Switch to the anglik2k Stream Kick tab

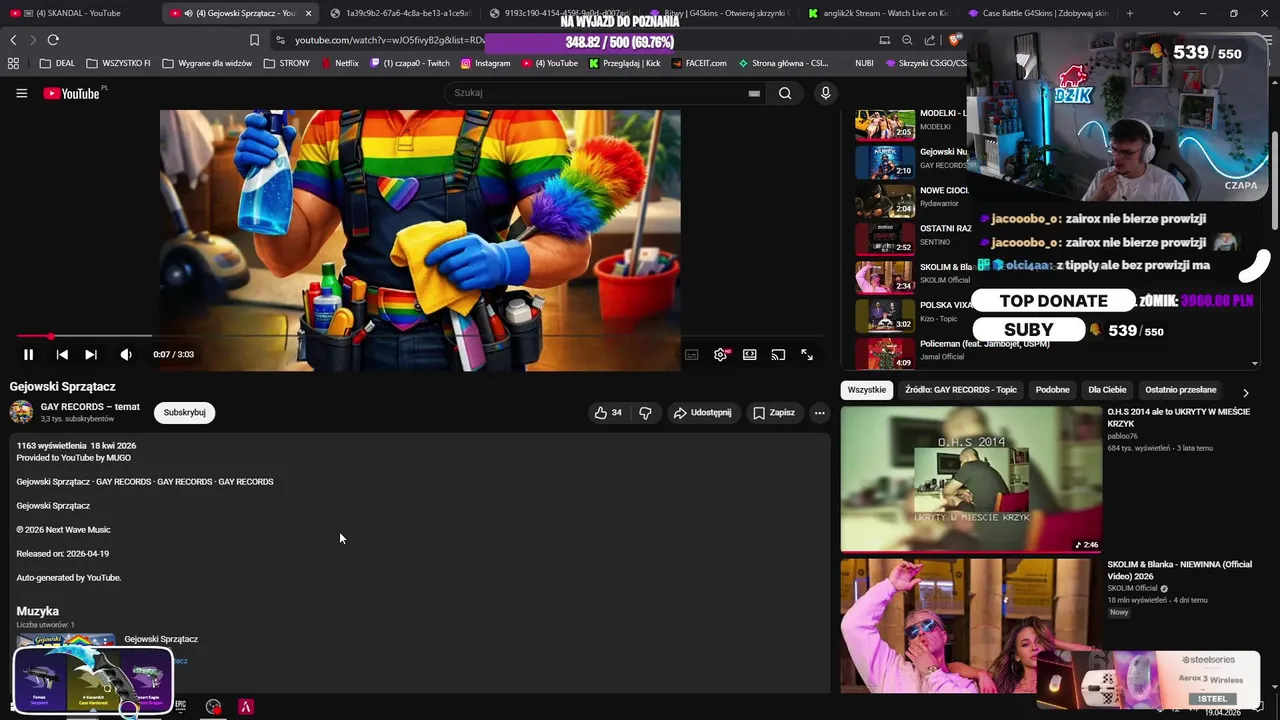point(880,13)
